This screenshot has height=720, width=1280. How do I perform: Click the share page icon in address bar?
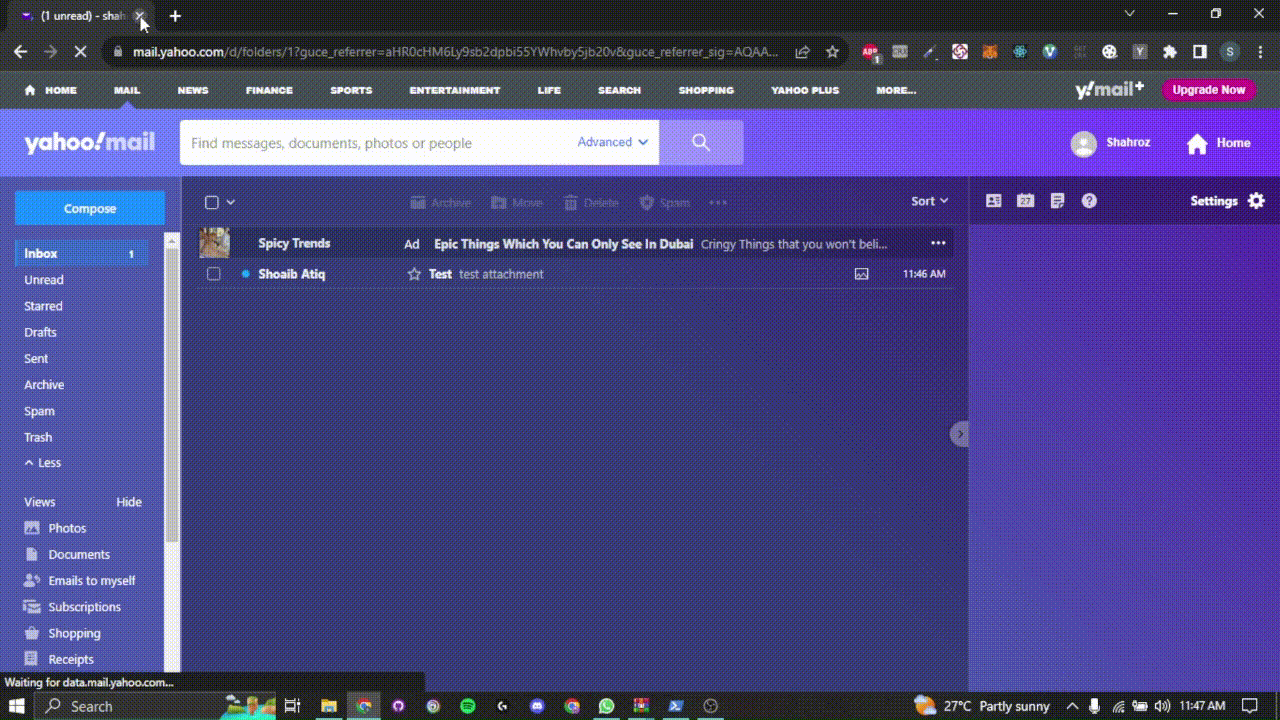(x=802, y=52)
